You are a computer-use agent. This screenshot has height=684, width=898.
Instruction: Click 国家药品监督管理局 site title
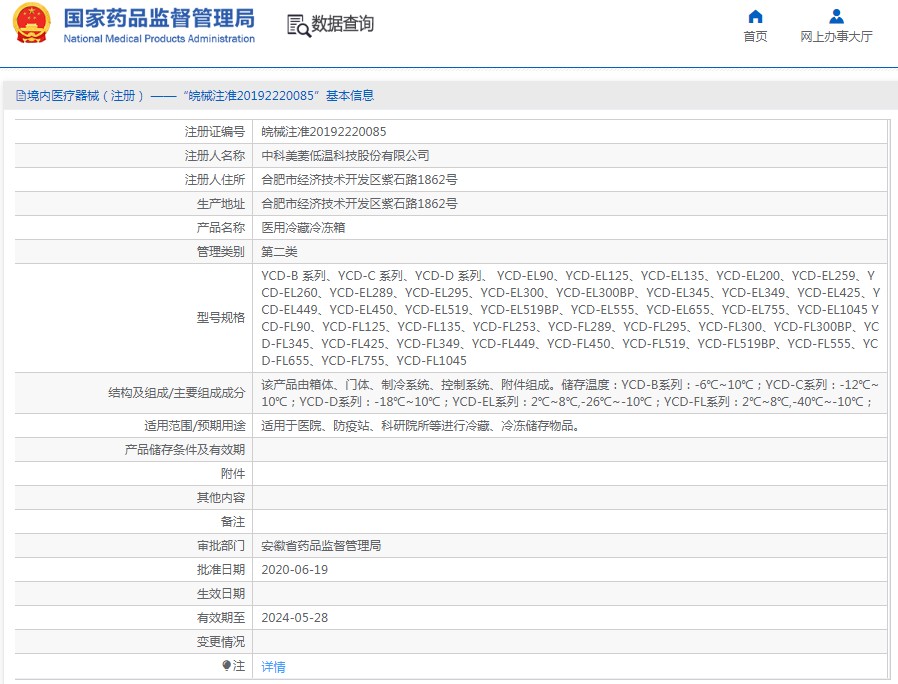coord(159,18)
